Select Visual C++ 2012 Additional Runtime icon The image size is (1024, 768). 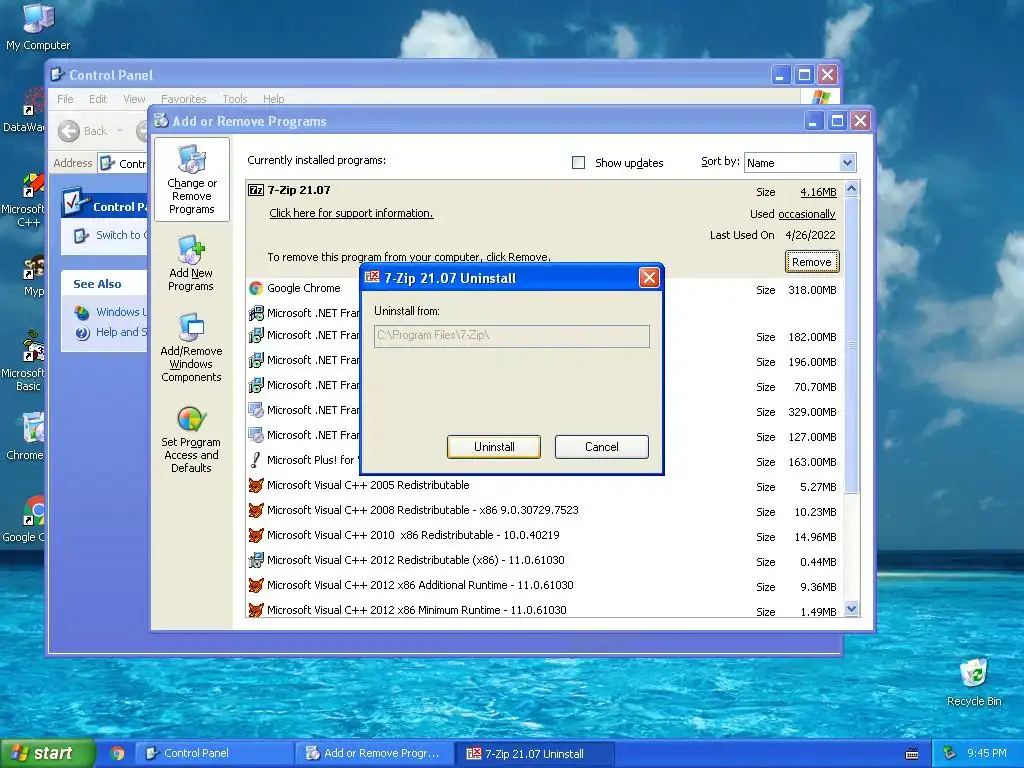256,585
